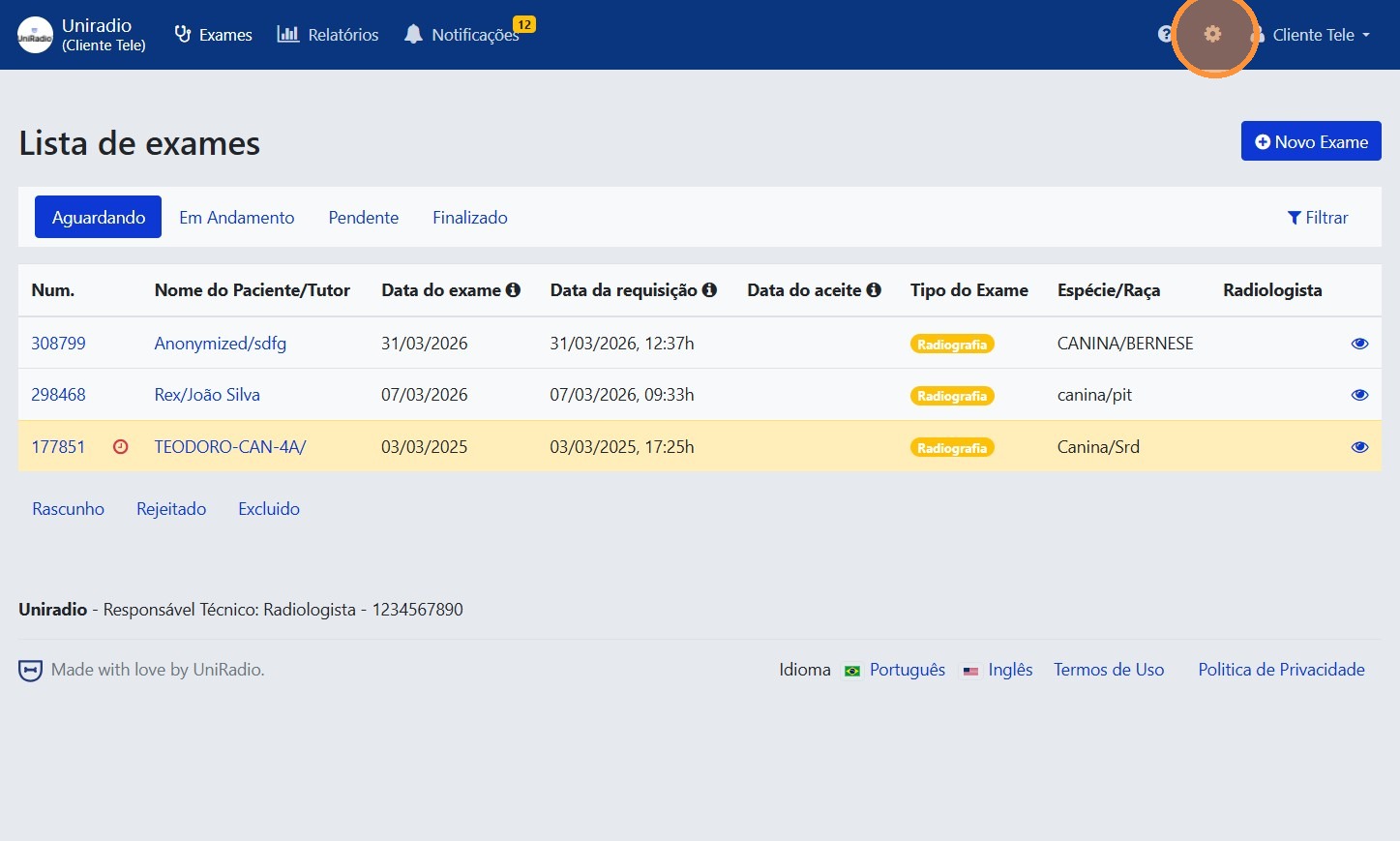View Rex/João Silva exam via eye icon

click(x=1359, y=394)
